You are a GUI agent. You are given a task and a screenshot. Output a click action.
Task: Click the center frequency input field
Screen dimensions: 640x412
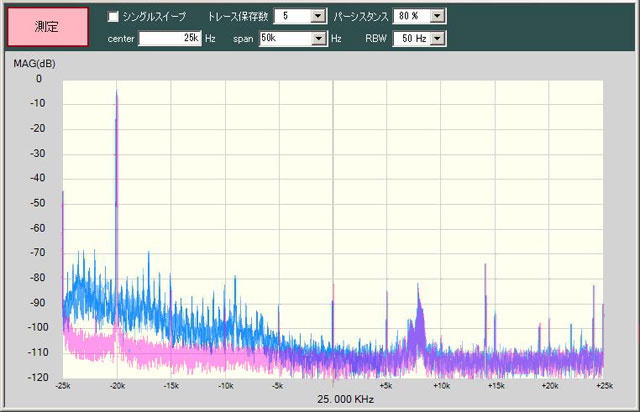click(170, 38)
